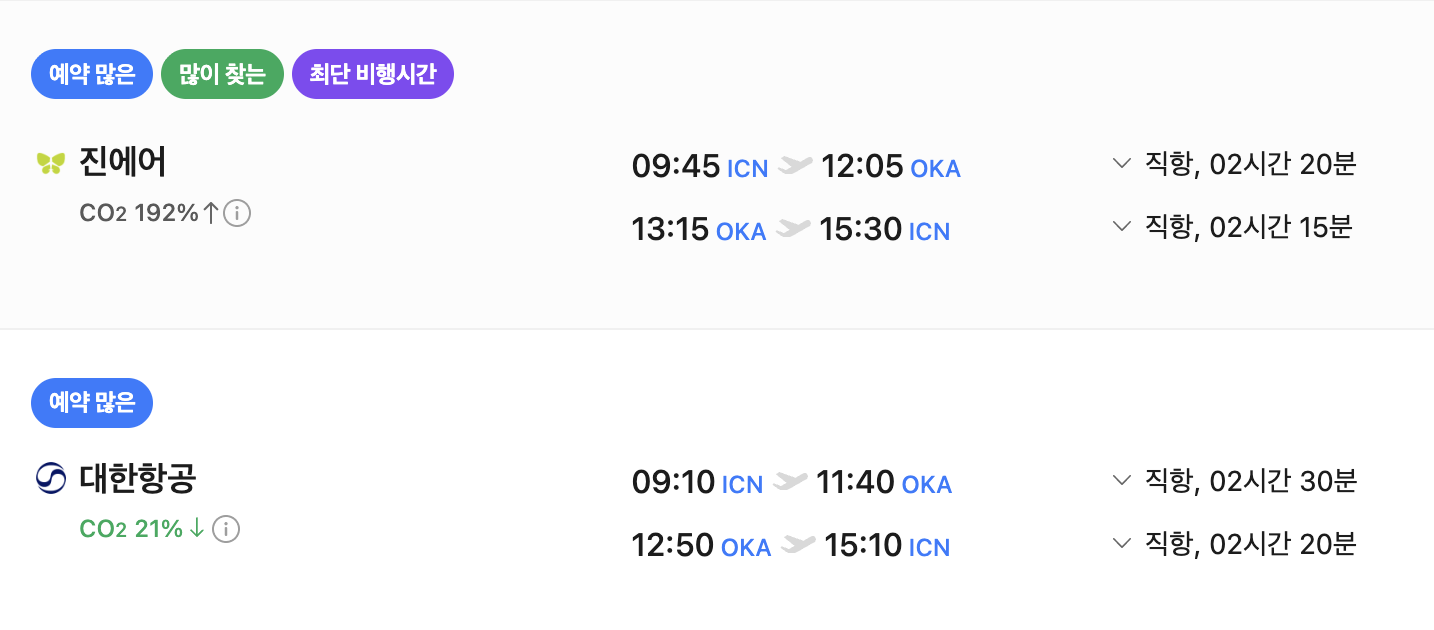Select the 대한항공 airline name
This screenshot has height=630, width=1434.
[x=138, y=480]
